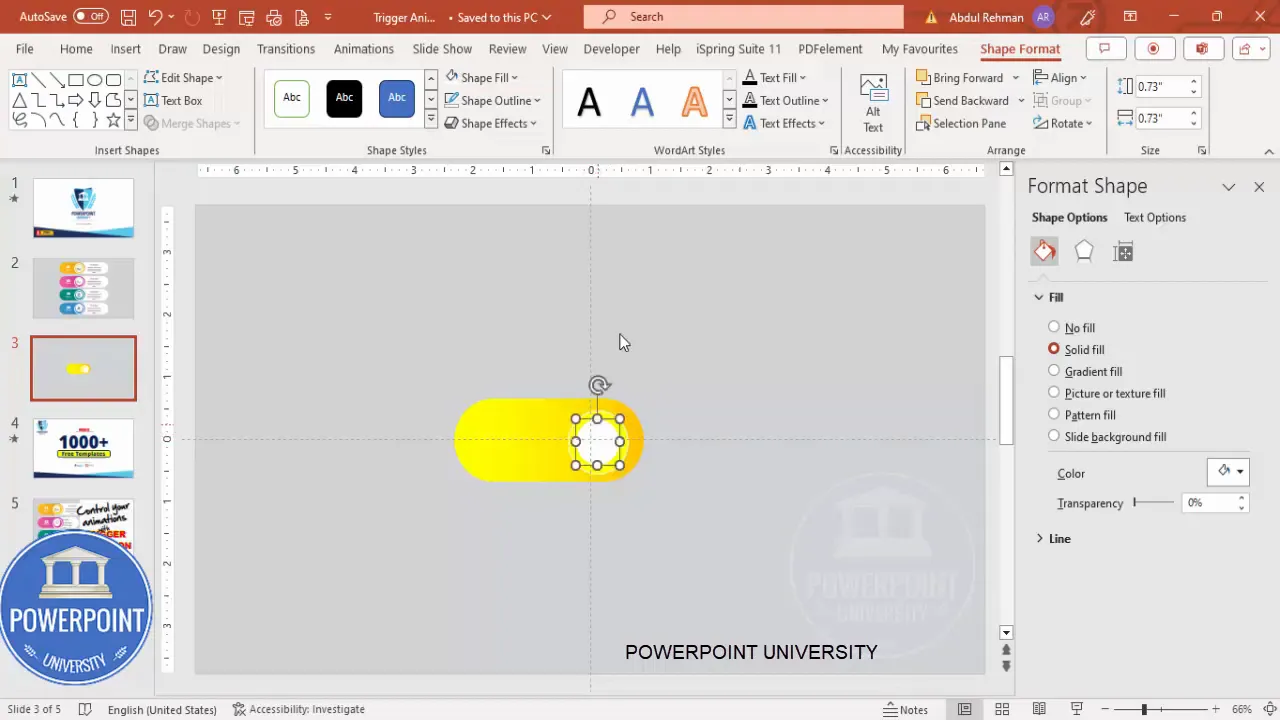Image resolution: width=1280 pixels, height=720 pixels.
Task: Open the File menu
Action: pyautogui.click(x=25, y=48)
